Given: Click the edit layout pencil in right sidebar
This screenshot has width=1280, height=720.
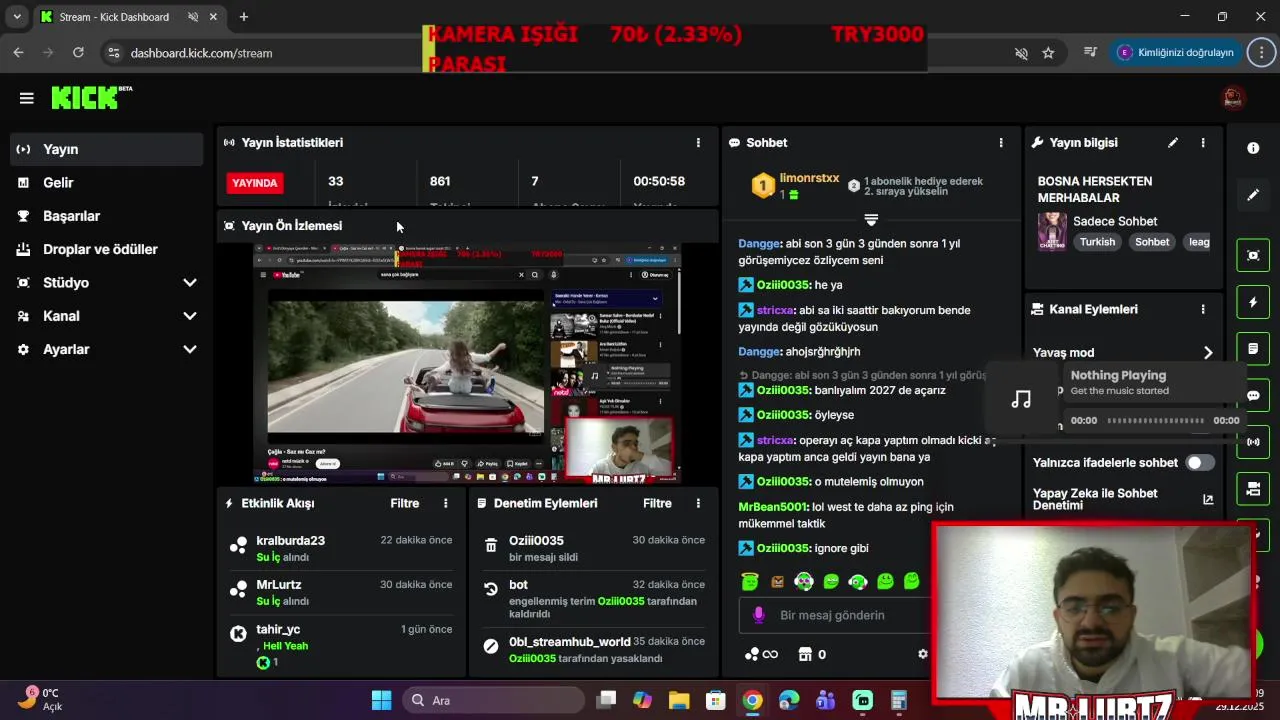Looking at the screenshot, I should (1253, 195).
